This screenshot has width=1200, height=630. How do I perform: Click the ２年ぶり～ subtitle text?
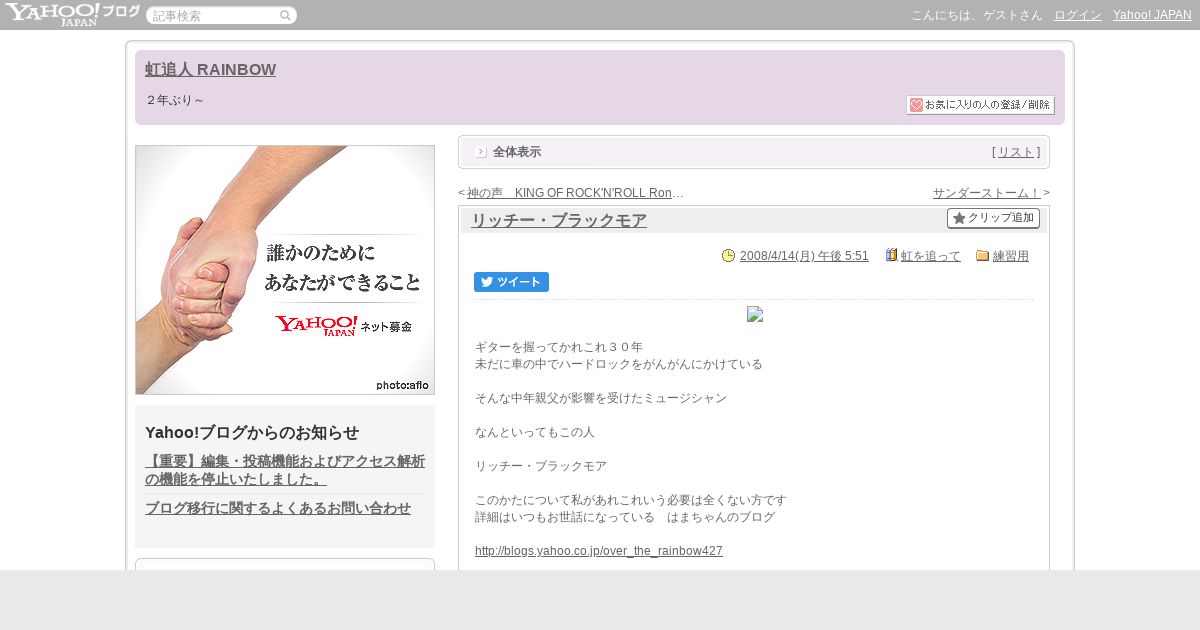pyautogui.click(x=175, y=100)
